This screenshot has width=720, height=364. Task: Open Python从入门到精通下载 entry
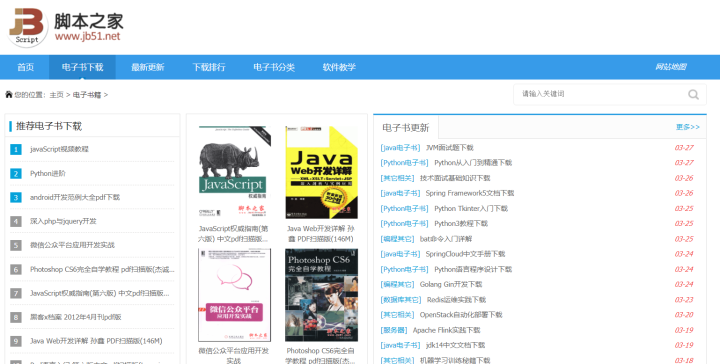point(473,163)
